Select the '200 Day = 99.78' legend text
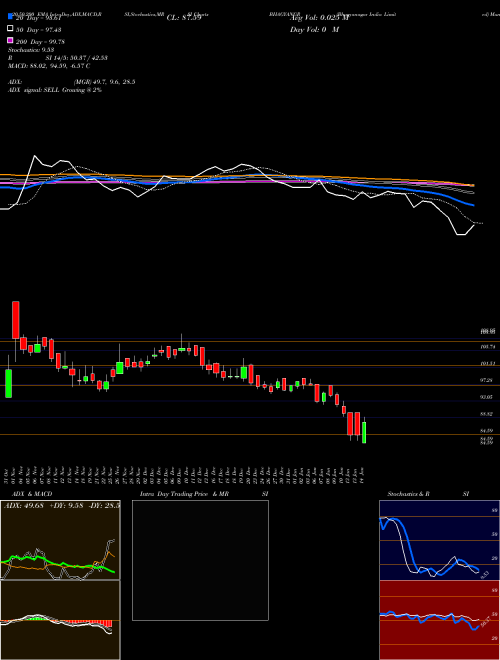Viewport: 500px width, 660px height. tap(41, 42)
